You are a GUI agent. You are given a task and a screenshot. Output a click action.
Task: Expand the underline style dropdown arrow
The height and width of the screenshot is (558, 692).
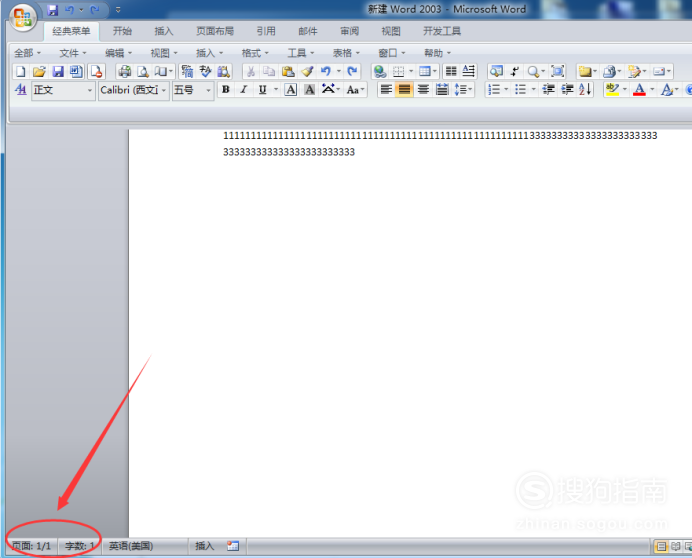[276, 90]
